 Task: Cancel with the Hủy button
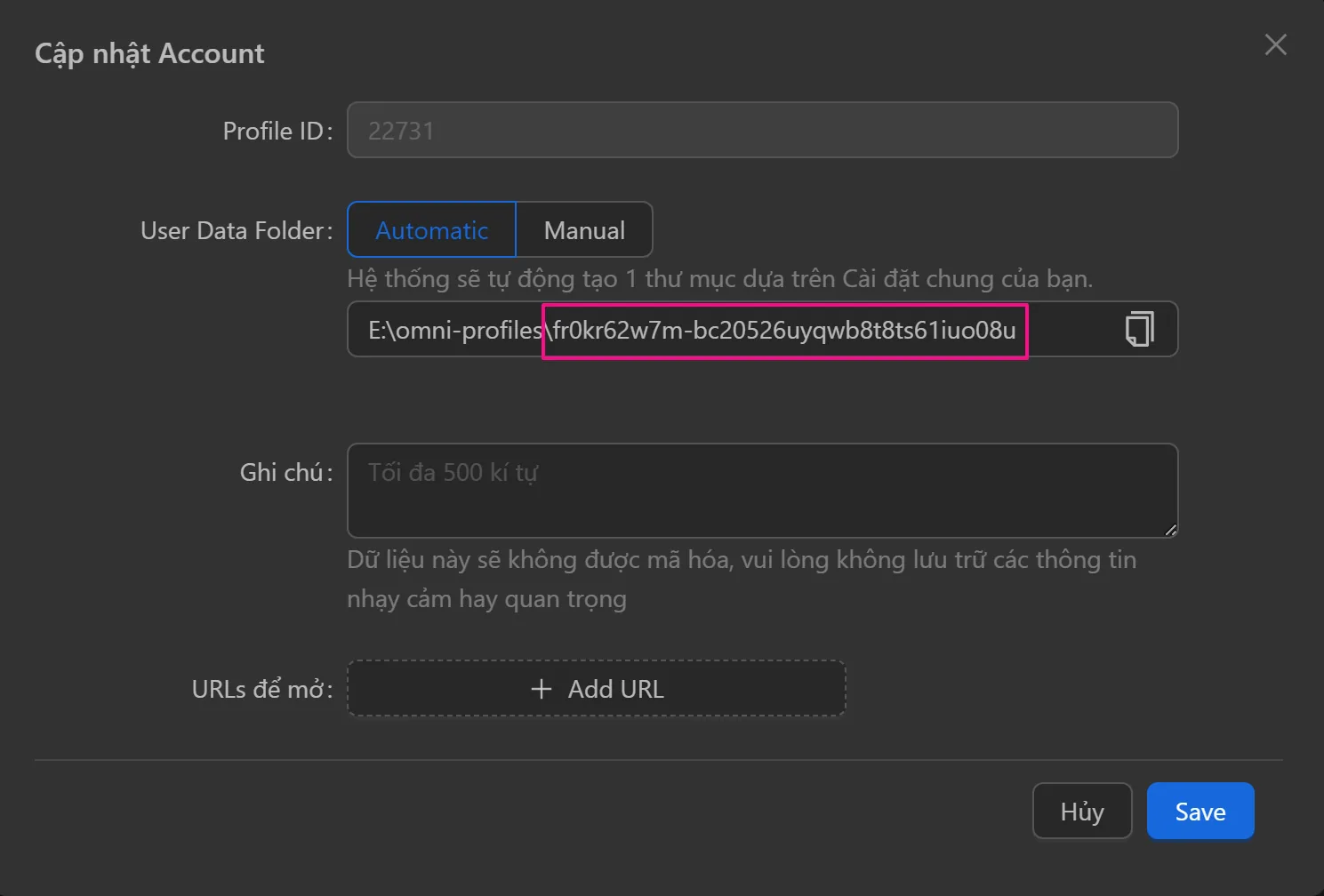1081,811
